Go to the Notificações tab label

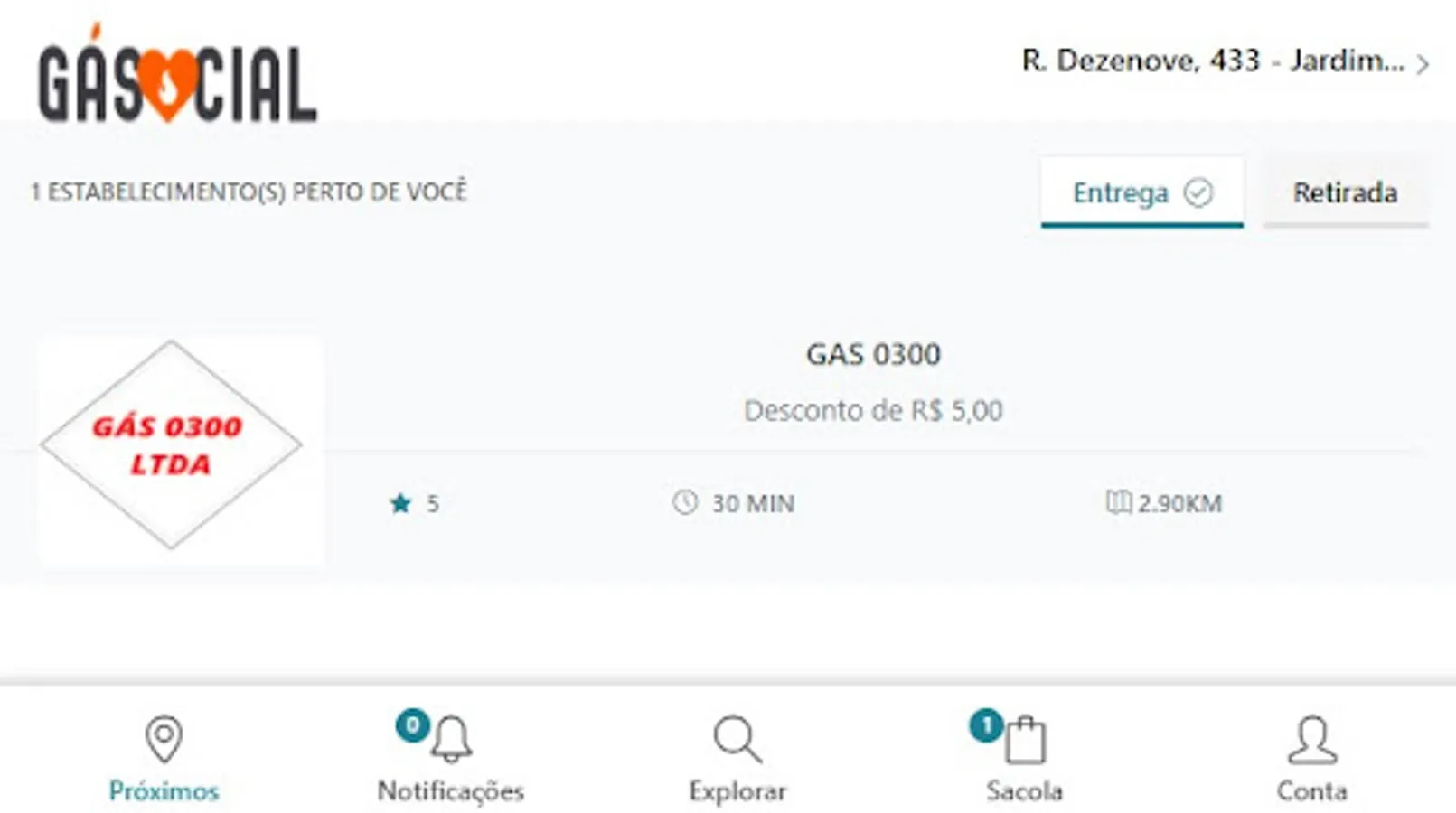pyautogui.click(x=450, y=791)
